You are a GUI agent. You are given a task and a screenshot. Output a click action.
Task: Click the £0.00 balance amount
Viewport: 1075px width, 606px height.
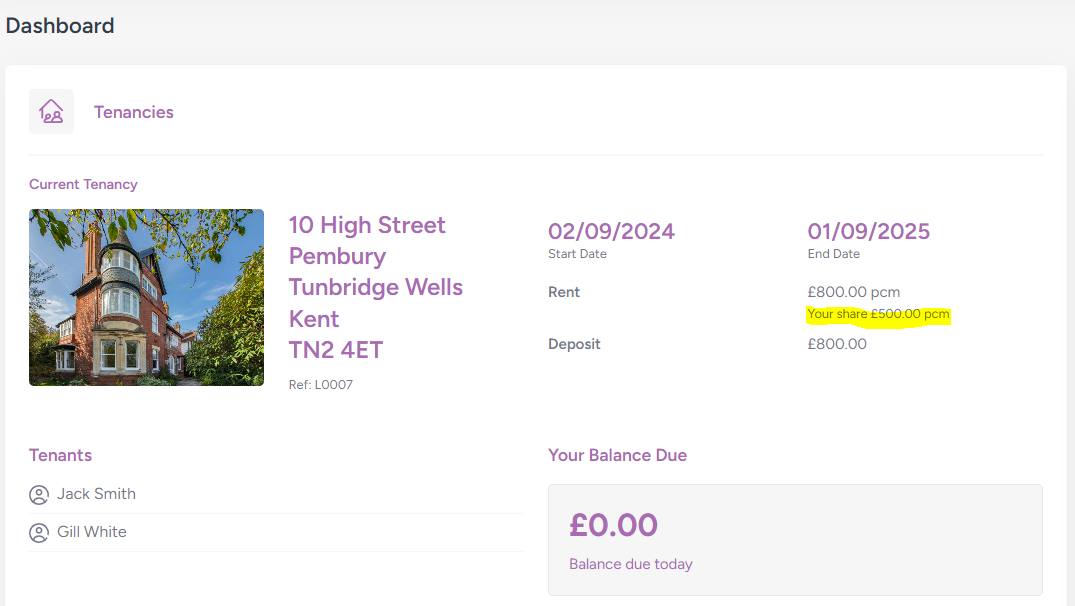click(613, 525)
